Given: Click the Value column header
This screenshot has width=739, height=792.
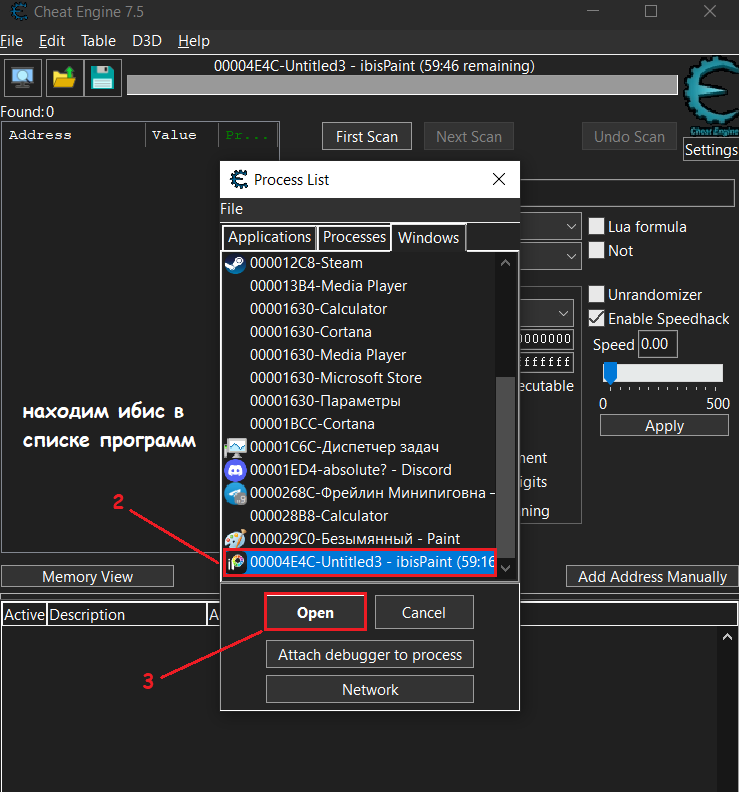Looking at the screenshot, I should tap(182, 135).
